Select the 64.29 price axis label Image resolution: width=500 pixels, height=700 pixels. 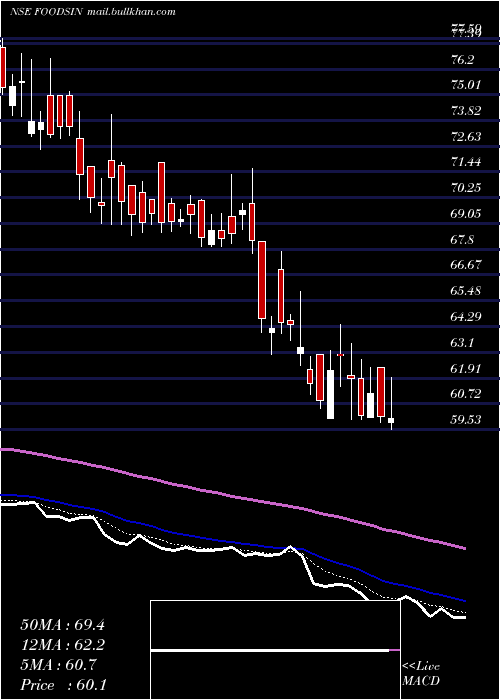click(466, 317)
